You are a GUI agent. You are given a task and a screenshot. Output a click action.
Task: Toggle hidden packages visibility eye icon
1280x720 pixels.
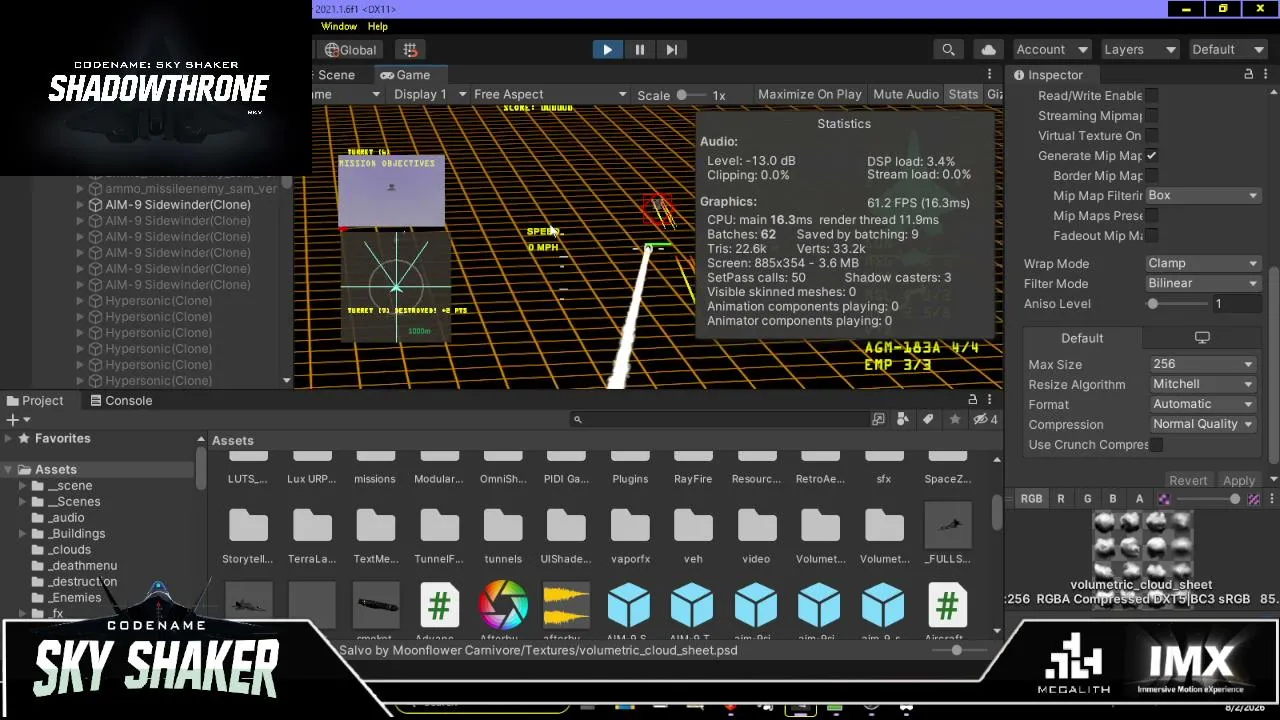click(x=985, y=420)
